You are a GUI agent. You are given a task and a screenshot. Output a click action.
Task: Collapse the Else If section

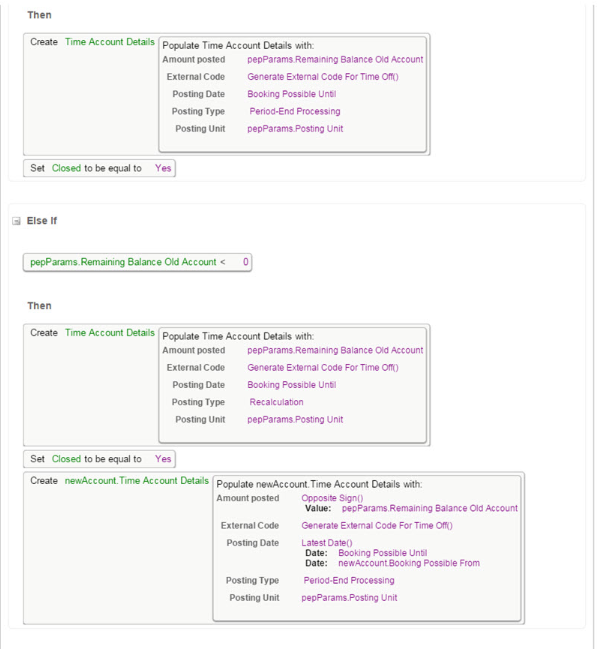coord(16,221)
